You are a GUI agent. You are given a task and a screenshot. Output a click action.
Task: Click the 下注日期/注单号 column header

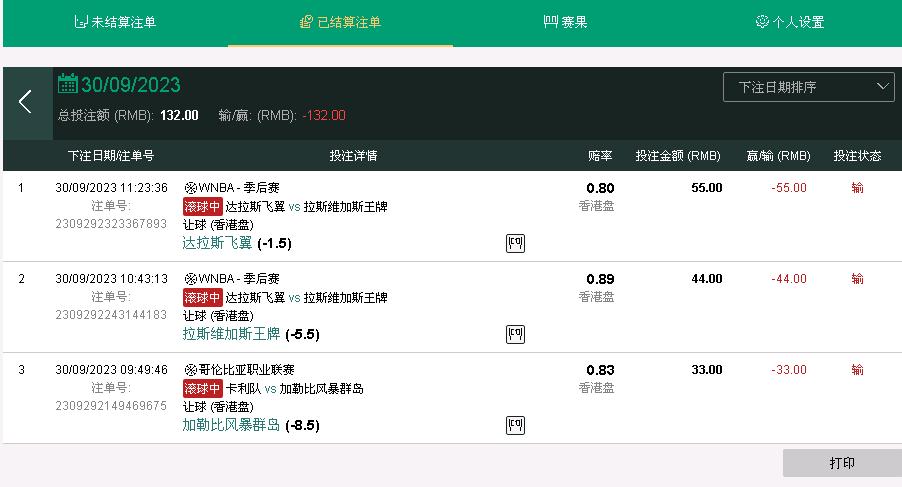tap(111, 156)
